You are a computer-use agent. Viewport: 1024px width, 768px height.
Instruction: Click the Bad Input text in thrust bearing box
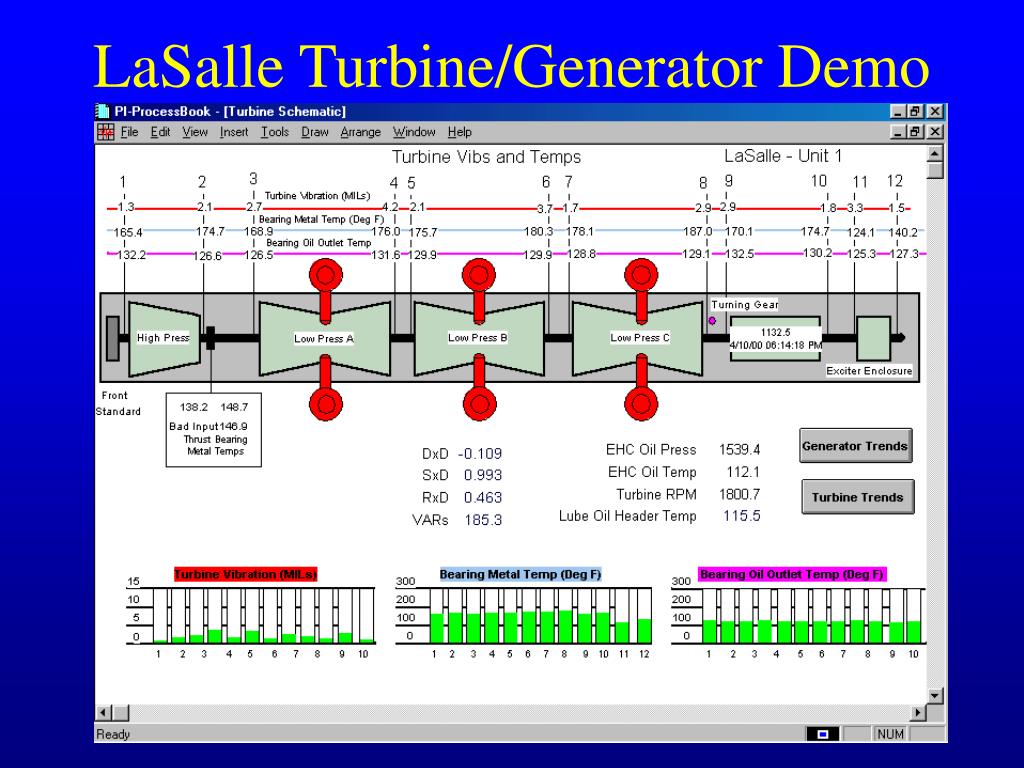point(193,426)
